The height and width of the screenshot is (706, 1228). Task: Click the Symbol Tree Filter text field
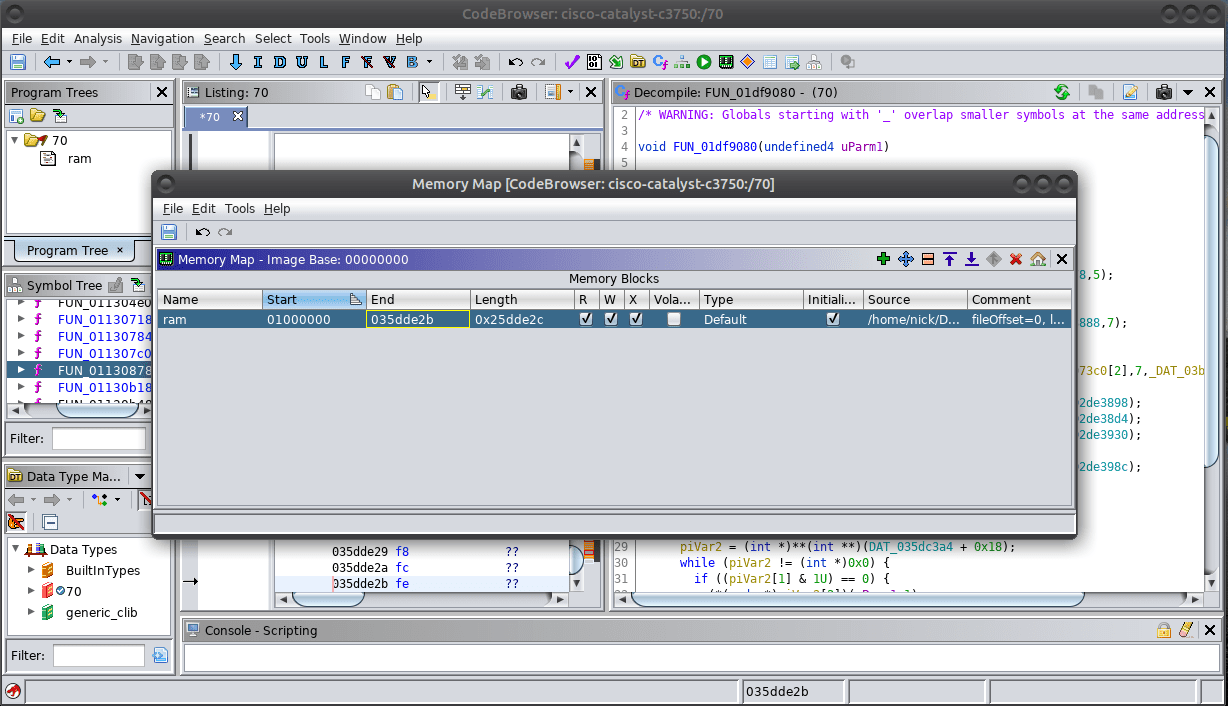pyautogui.click(x=99, y=438)
